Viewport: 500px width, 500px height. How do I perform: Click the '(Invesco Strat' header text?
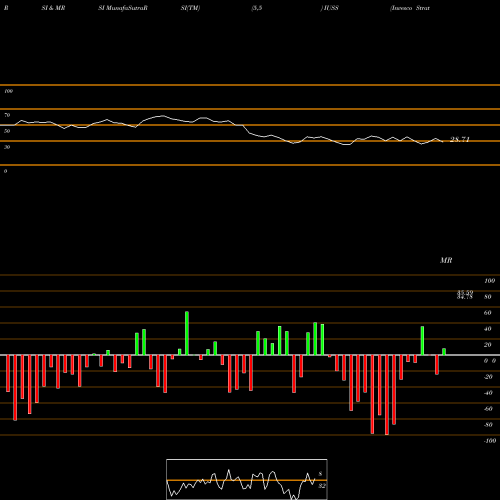coord(410,8)
